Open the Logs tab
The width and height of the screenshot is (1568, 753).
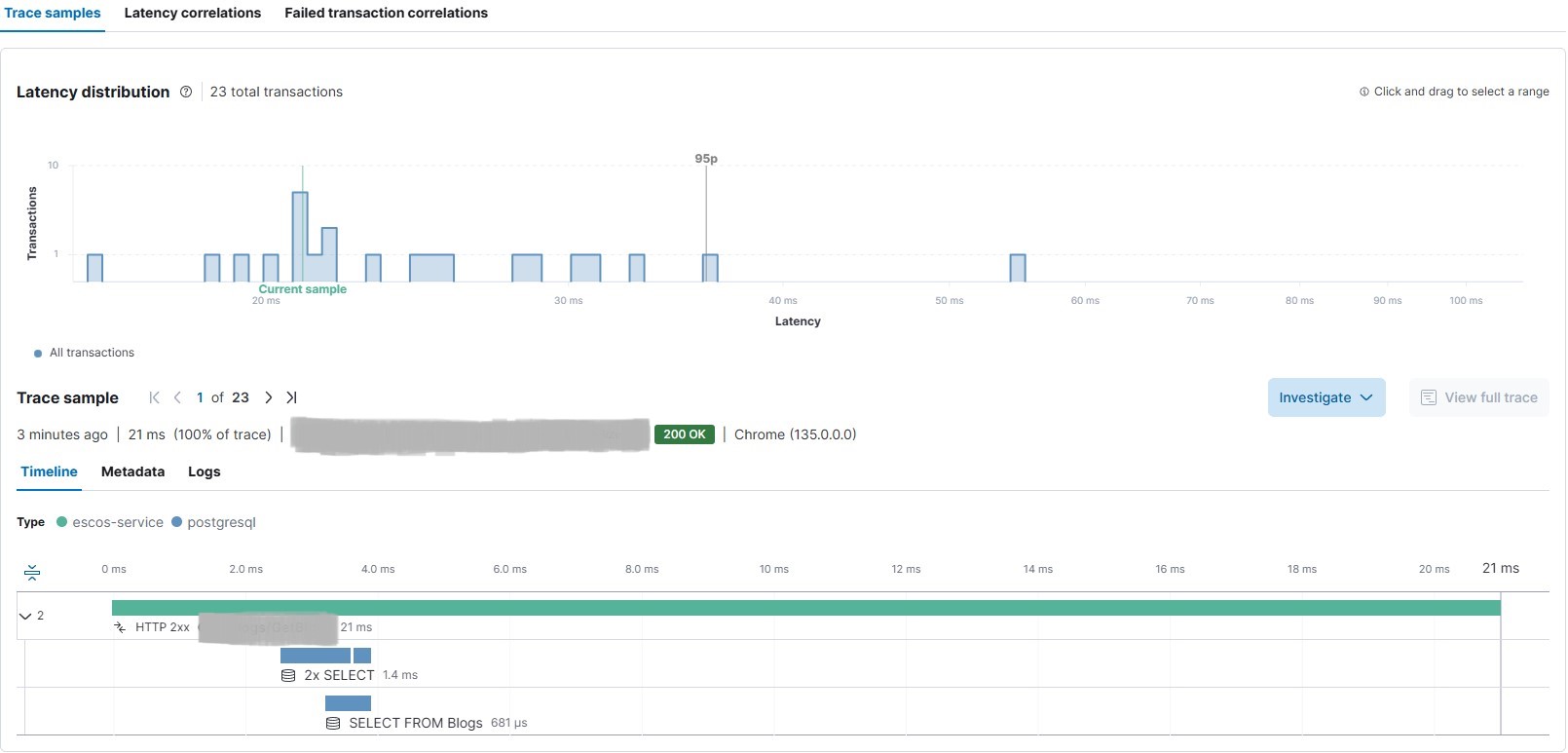point(204,471)
